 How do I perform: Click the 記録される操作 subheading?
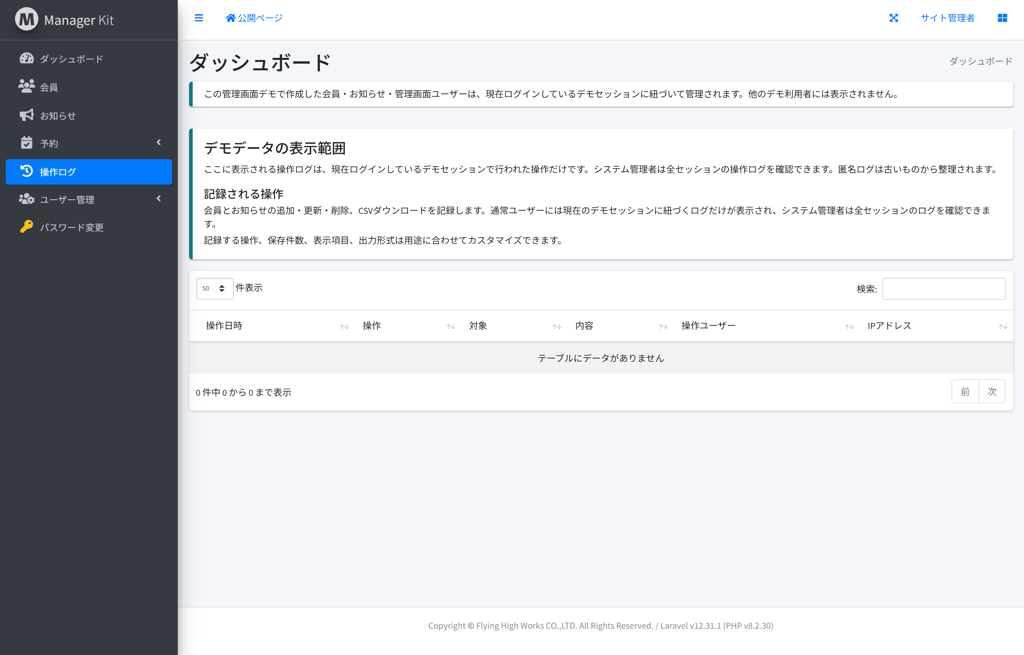point(244,194)
